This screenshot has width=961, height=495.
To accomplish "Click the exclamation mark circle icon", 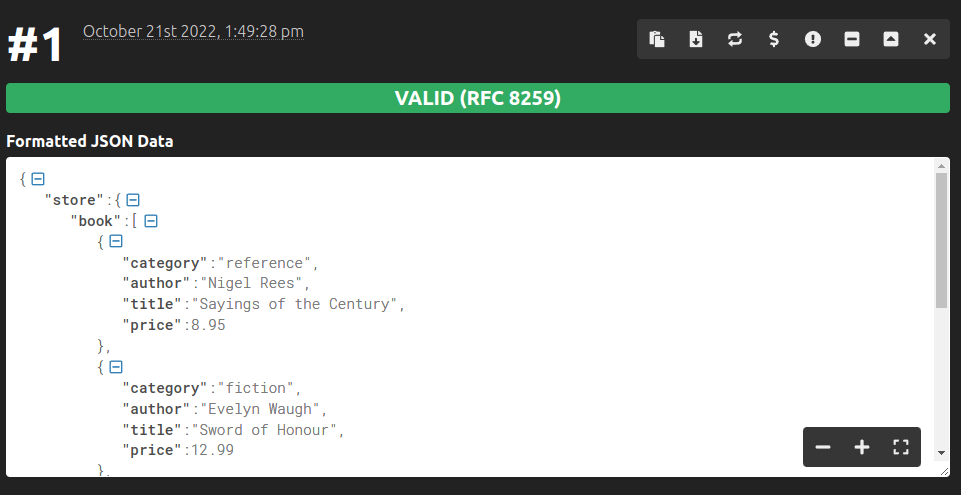I will pos(813,39).
